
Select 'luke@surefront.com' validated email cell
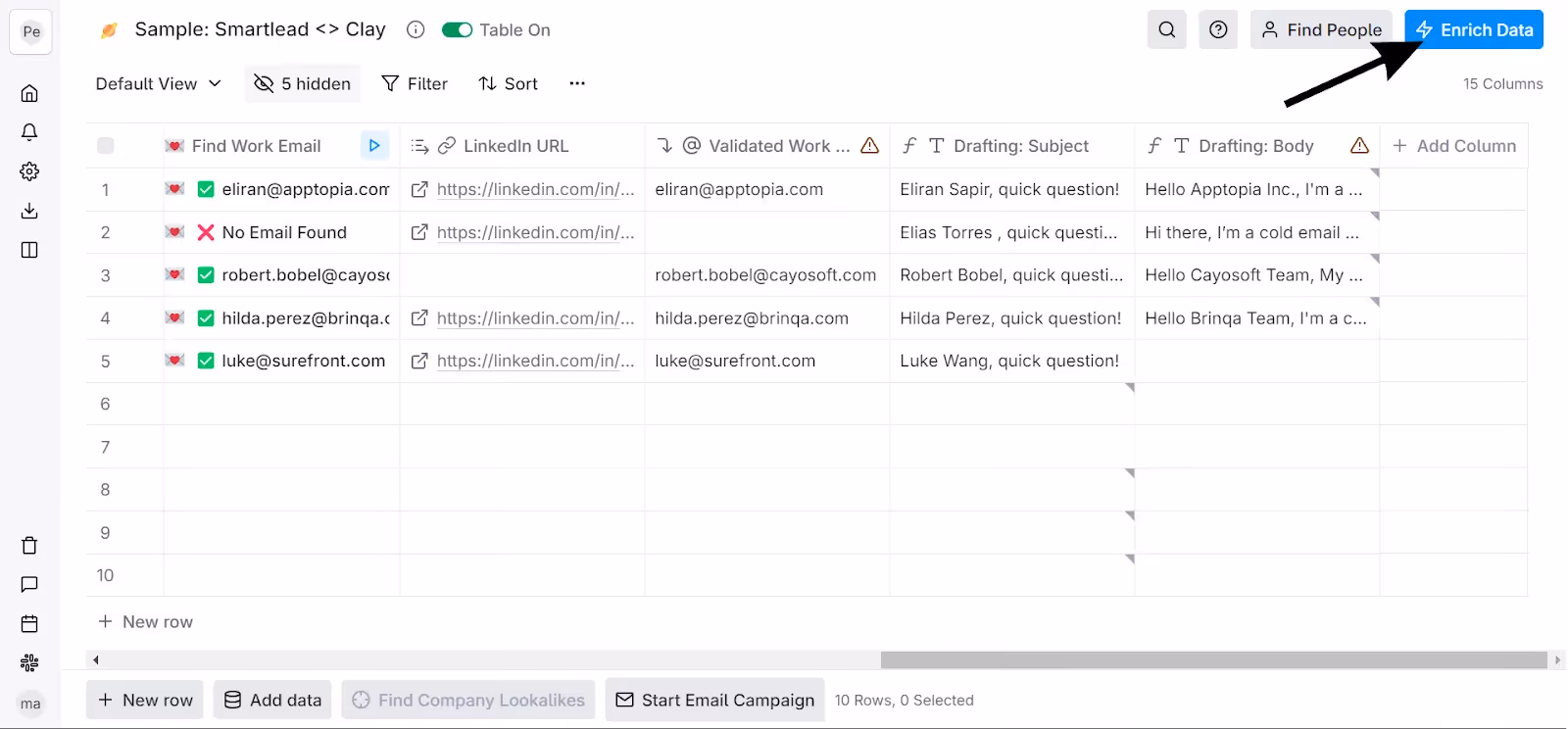767,361
